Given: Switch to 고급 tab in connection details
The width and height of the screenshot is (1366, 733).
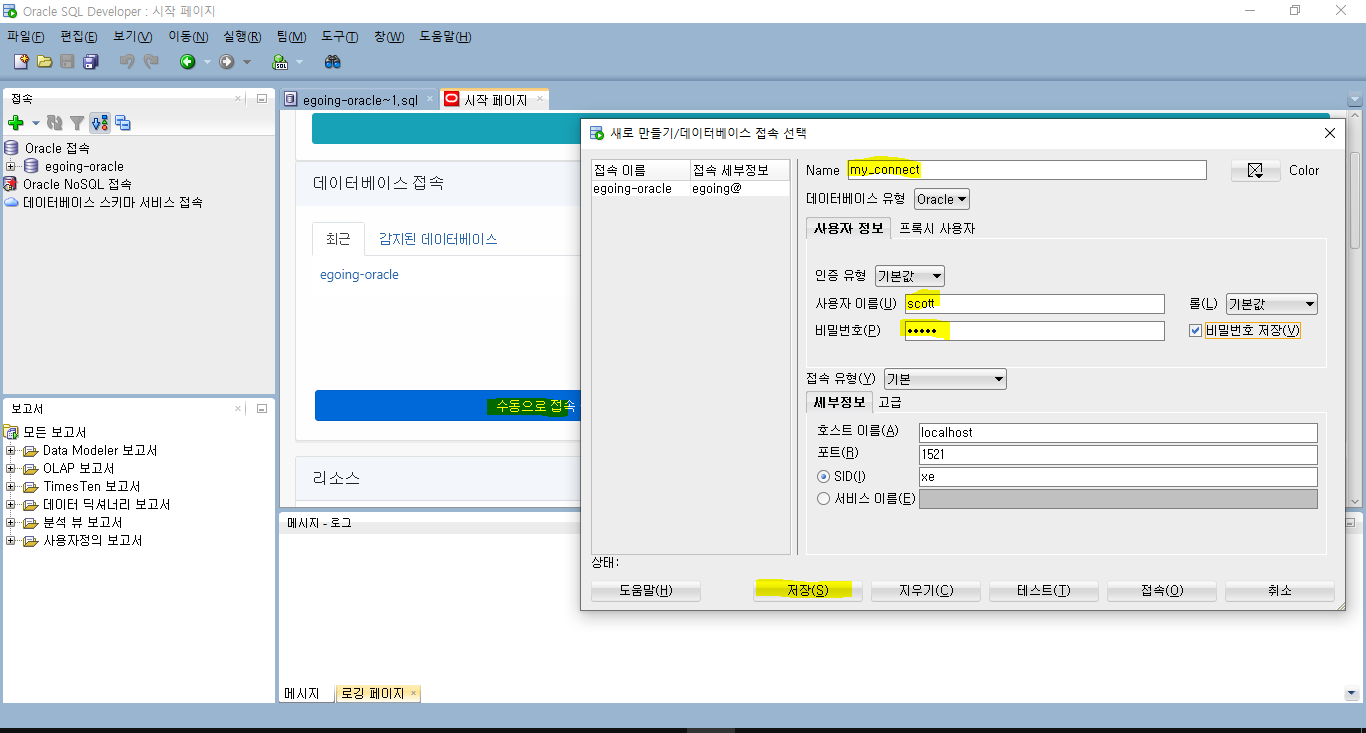Looking at the screenshot, I should 890,402.
